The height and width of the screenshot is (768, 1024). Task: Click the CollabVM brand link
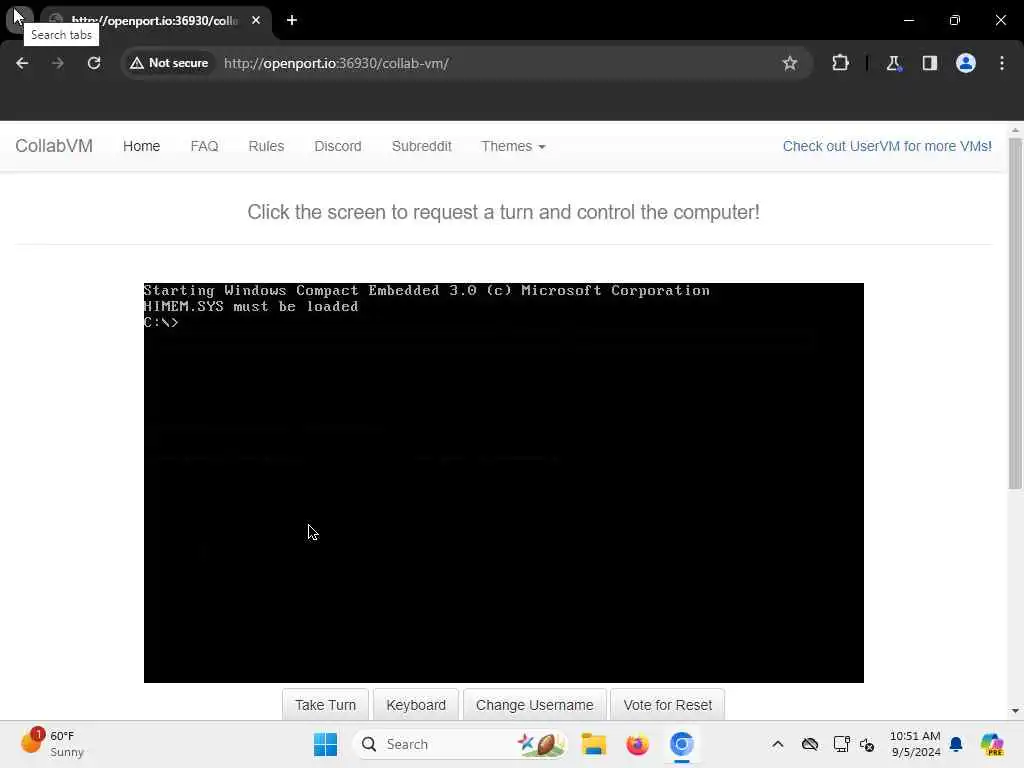[x=54, y=146]
